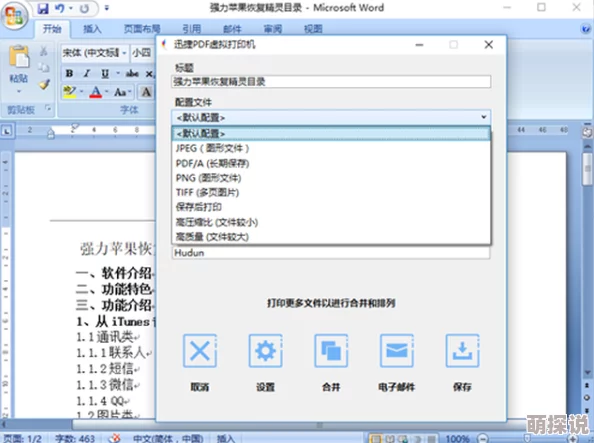
Task: Click the 保存 save button
Action: (462, 351)
